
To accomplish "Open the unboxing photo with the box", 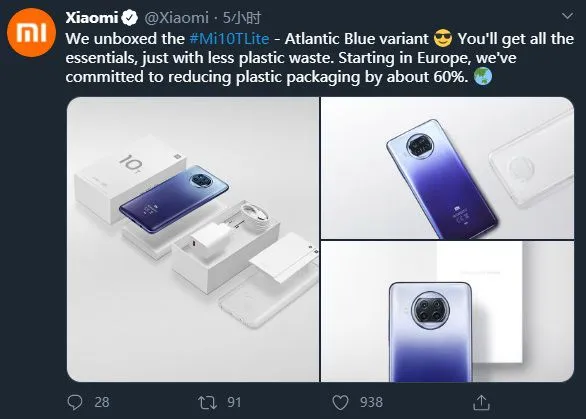I will coord(193,240).
